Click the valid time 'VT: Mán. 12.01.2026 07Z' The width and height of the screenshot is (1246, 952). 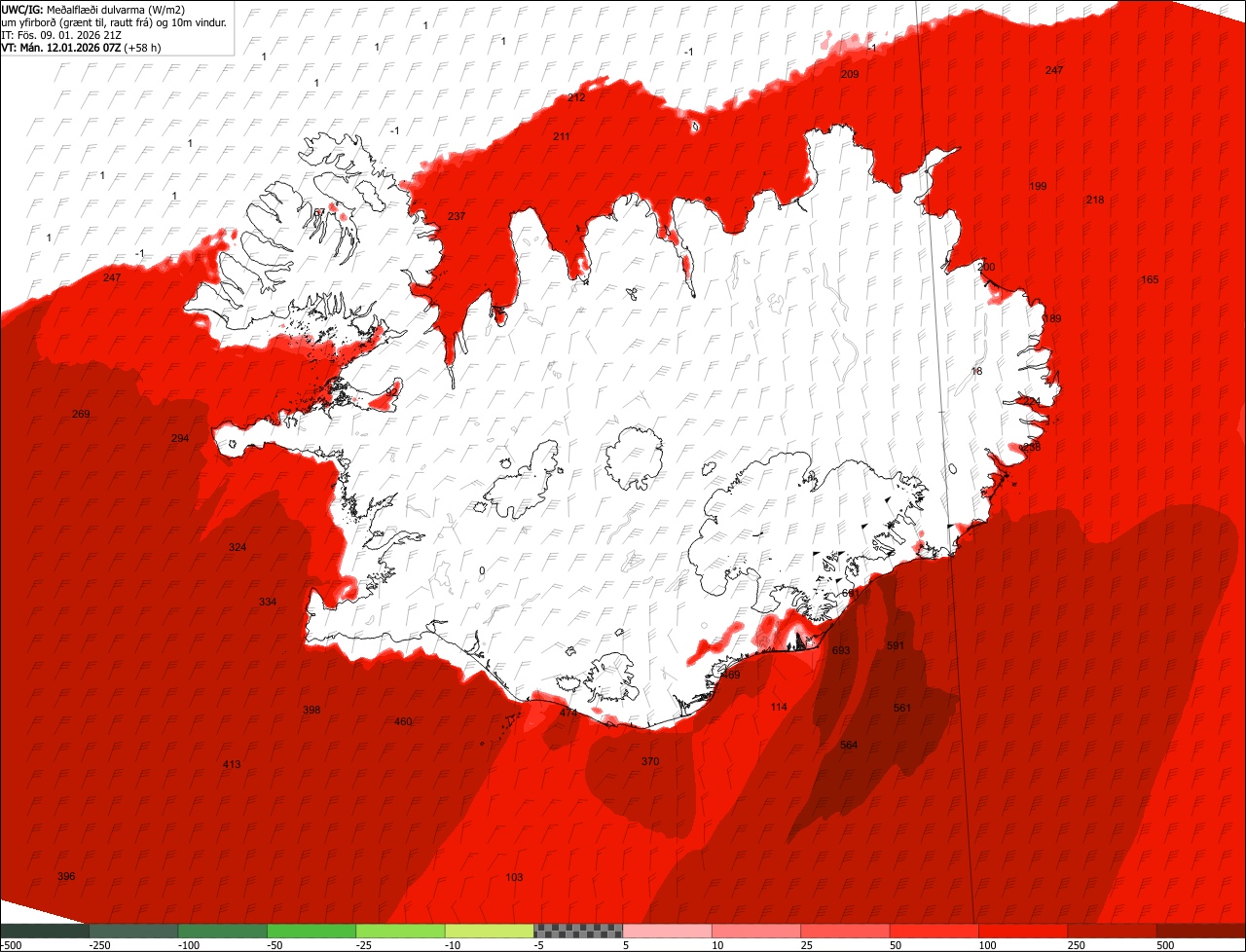(61, 47)
